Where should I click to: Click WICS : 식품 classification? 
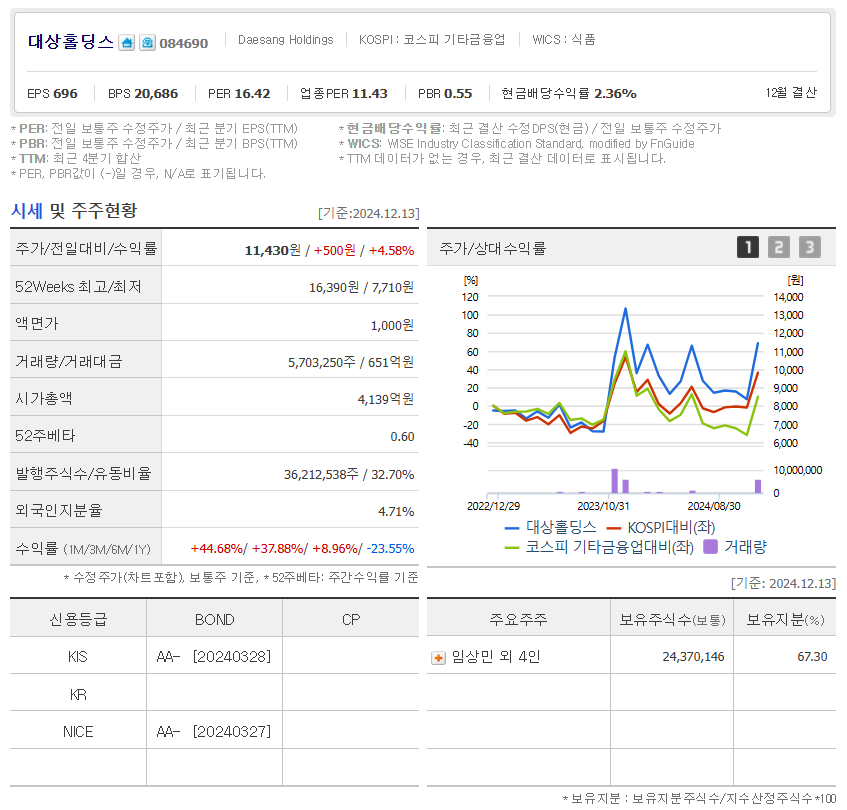coord(563,40)
